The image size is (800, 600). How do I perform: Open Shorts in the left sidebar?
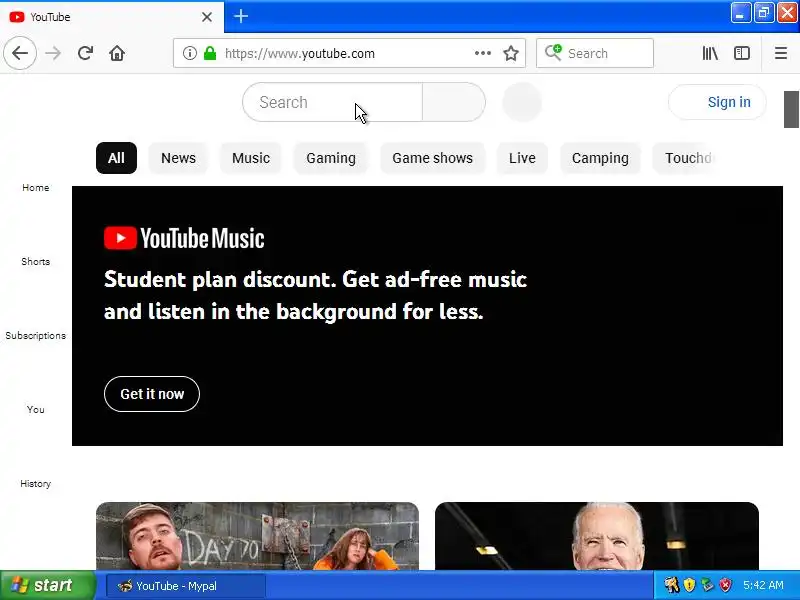tap(36, 262)
